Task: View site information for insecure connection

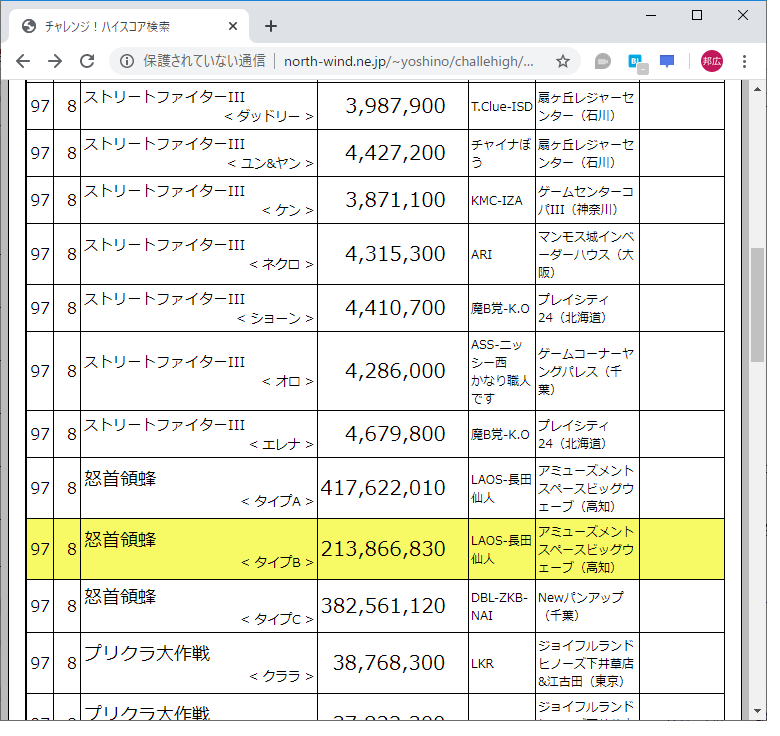Action: (127, 61)
